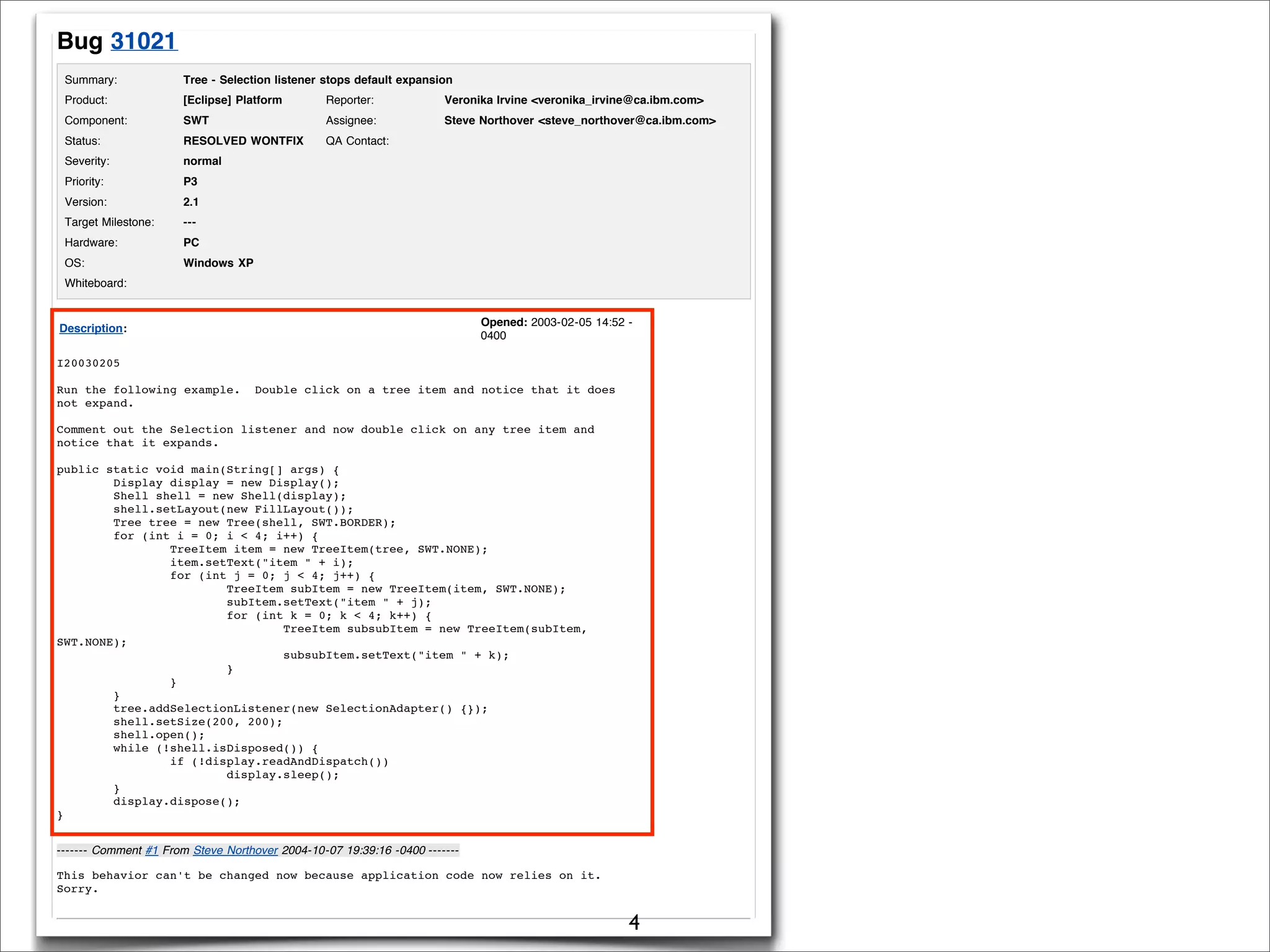Click hardware value 'PC'
This screenshot has height=952, width=1270.
(191, 243)
